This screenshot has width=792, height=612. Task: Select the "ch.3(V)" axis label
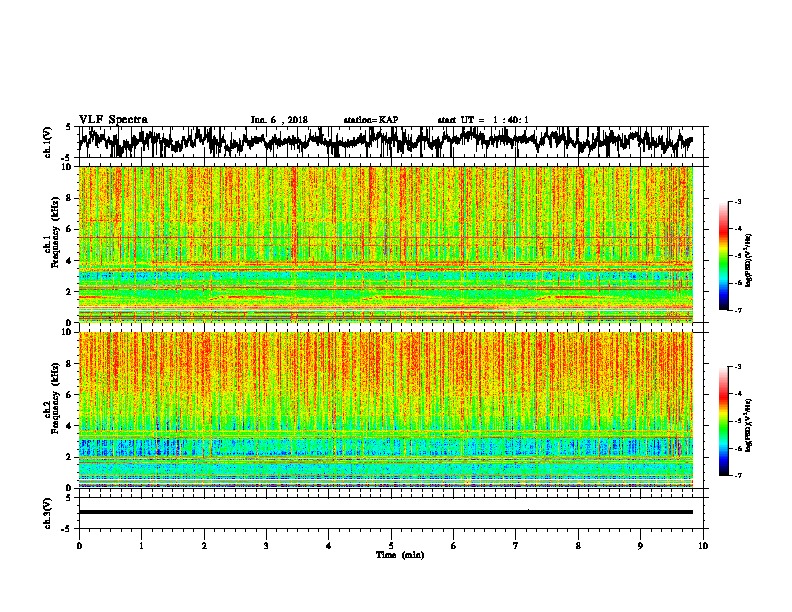pos(48,513)
